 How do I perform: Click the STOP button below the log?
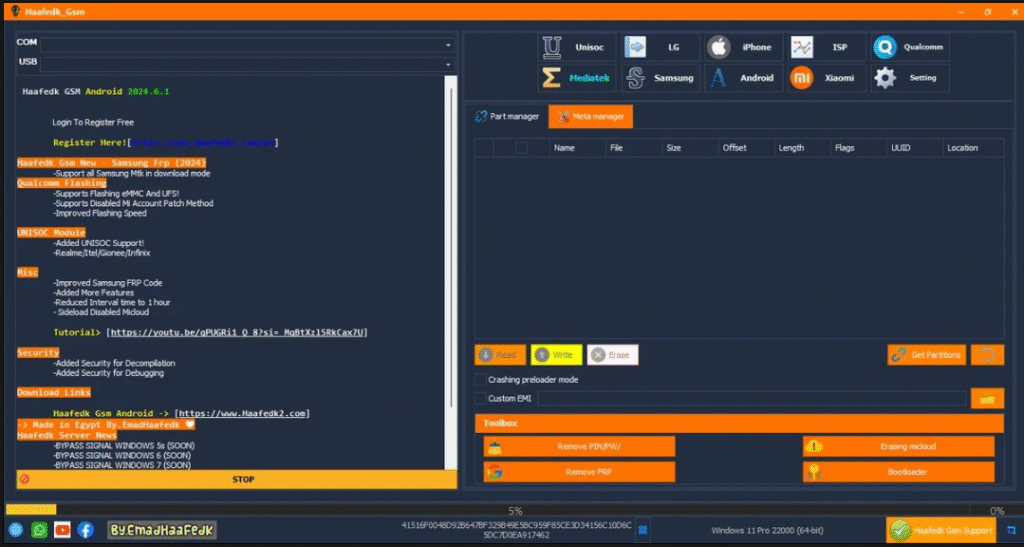236,479
